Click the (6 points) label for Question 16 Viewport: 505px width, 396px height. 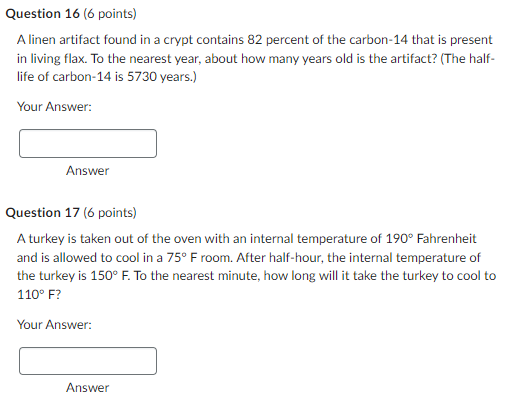pyautogui.click(x=110, y=14)
